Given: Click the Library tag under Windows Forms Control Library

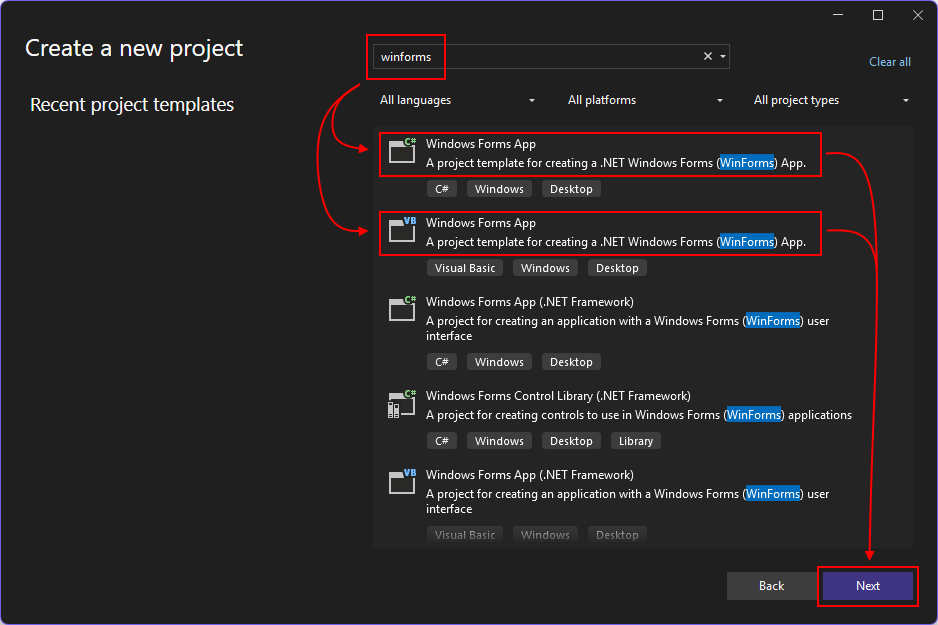Looking at the screenshot, I should click(x=635, y=440).
